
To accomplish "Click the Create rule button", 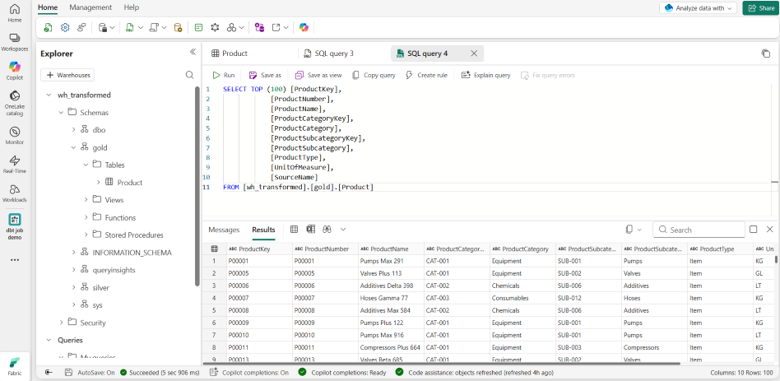I will (x=426, y=75).
